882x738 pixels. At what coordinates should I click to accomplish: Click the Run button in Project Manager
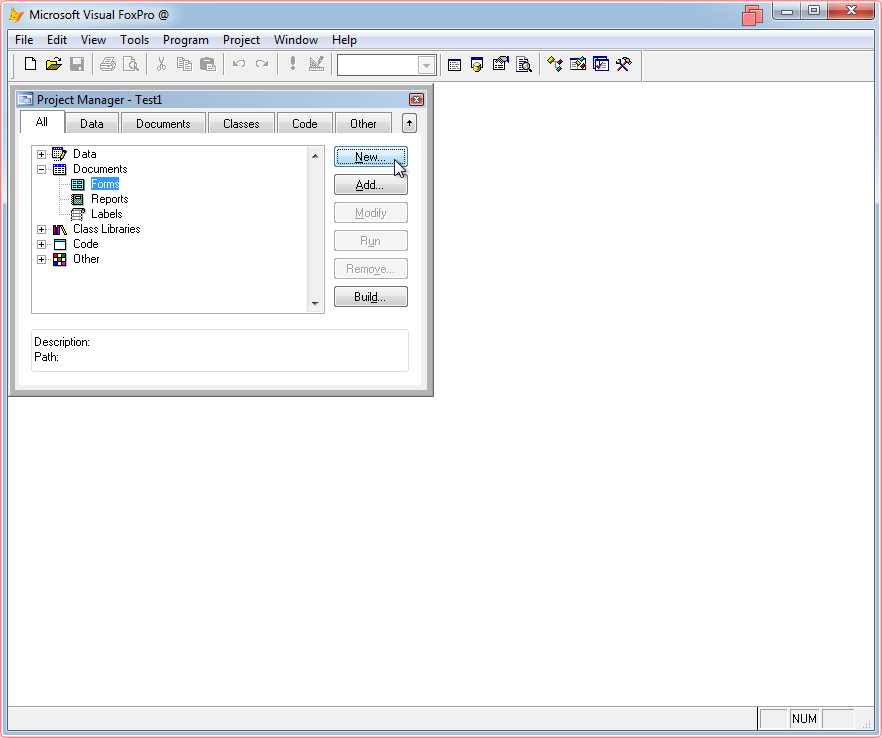[x=371, y=241]
